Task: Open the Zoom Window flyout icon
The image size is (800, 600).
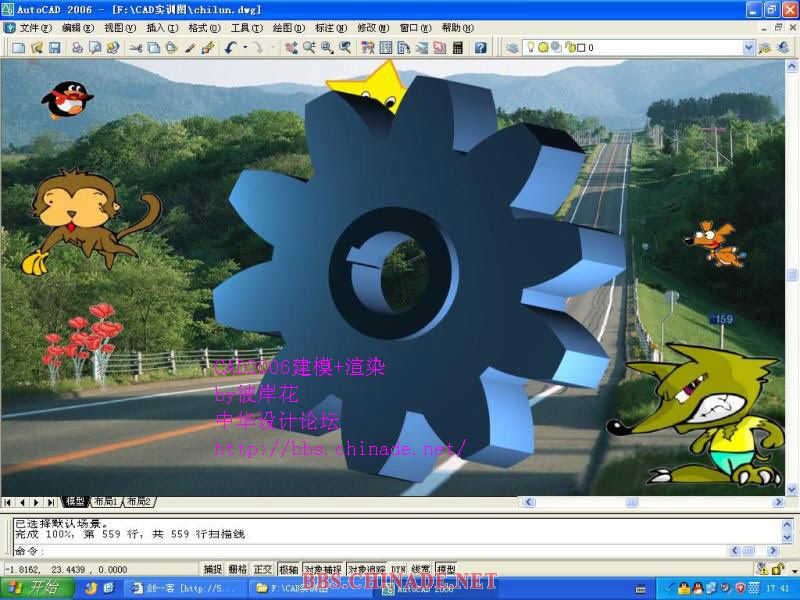Action: (327, 47)
